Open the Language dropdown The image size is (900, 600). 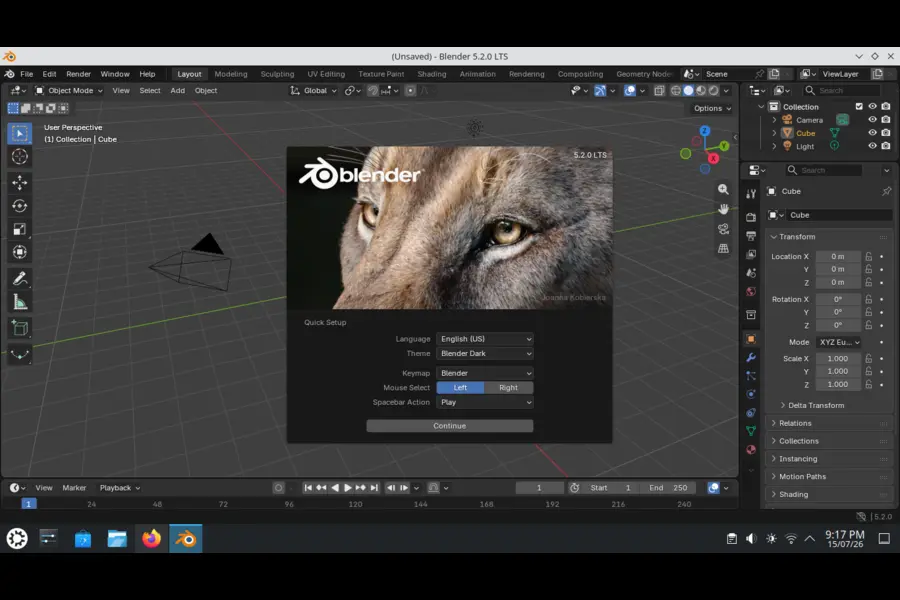pyautogui.click(x=485, y=339)
